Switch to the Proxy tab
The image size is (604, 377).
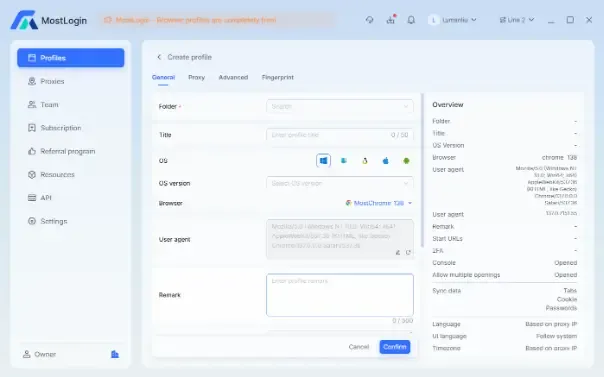point(196,77)
